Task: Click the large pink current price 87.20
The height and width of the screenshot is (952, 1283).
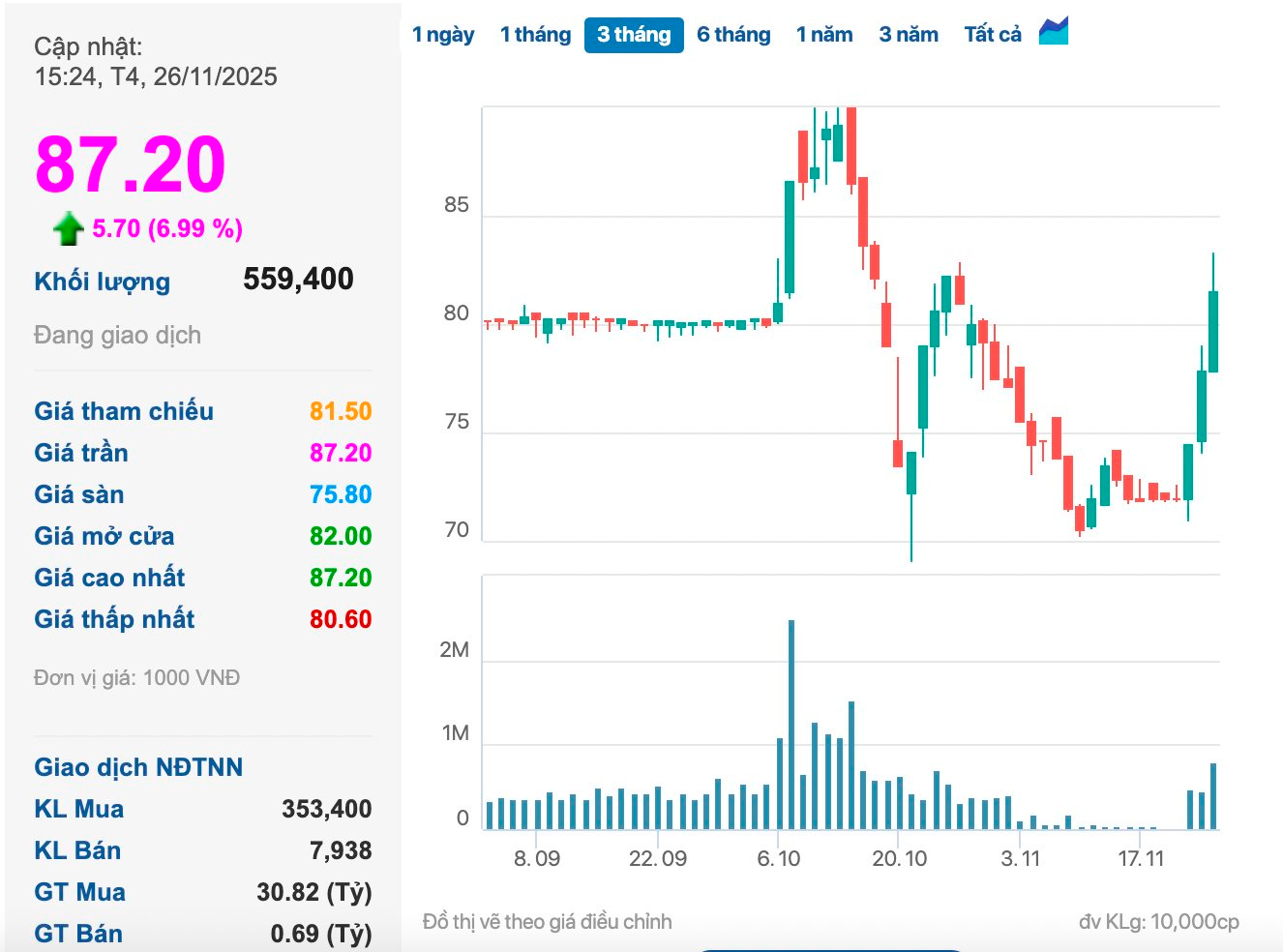Action: click(x=131, y=164)
